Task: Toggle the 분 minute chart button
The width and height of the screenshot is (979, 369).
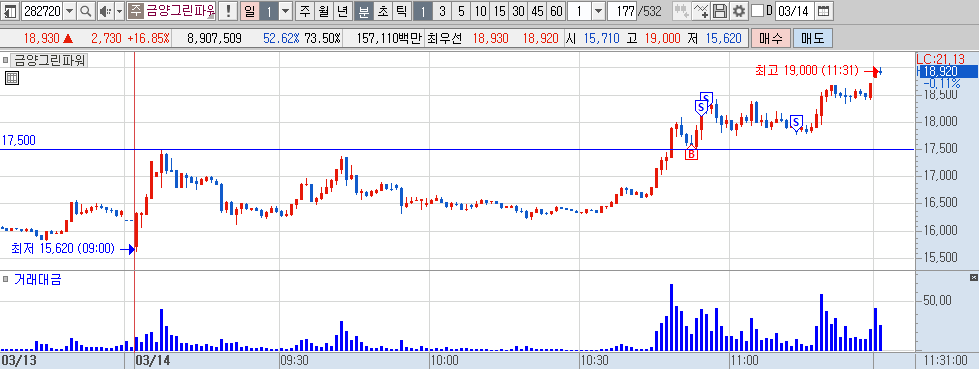Action: pyautogui.click(x=363, y=11)
